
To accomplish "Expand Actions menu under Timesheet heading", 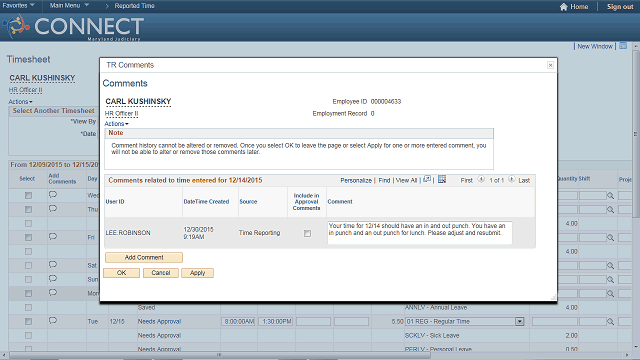I will click(20, 102).
